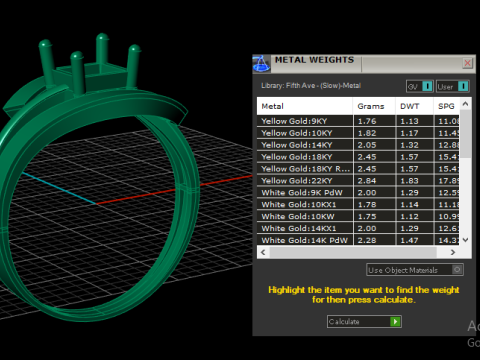
Task: Select the Yellow Gold:18KY row
Action: [x=358, y=157]
